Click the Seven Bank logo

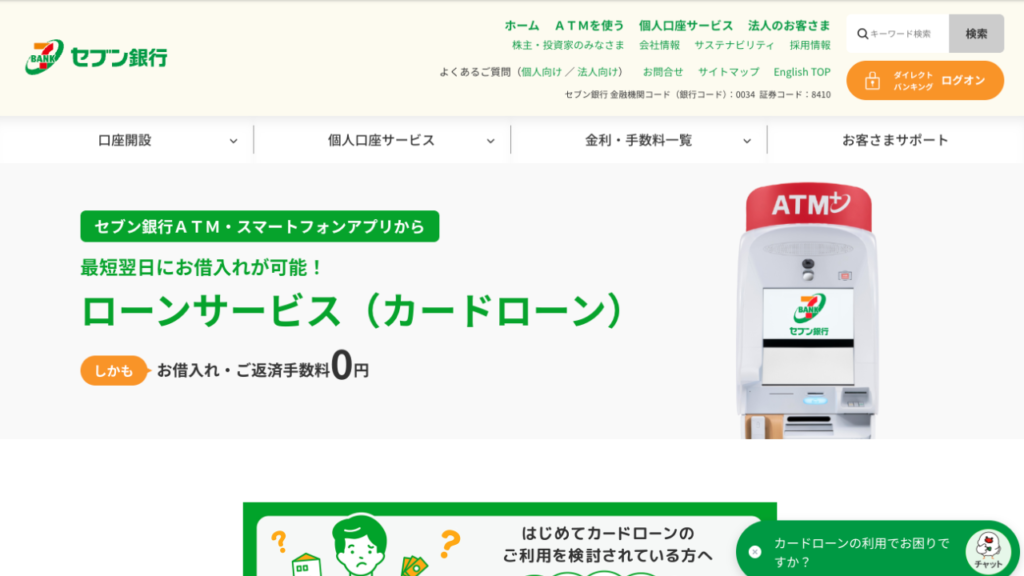pos(96,57)
